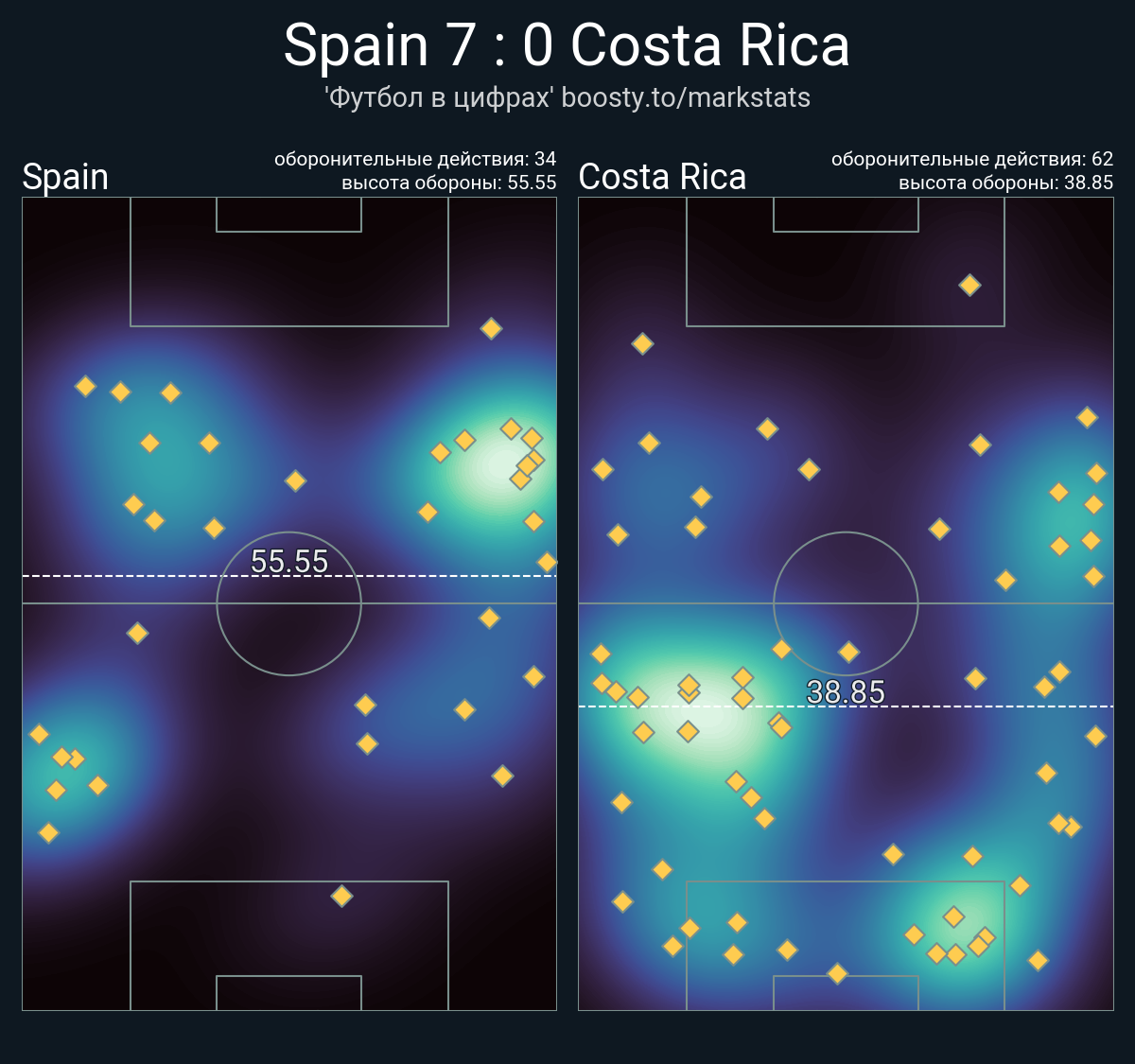Click the top-left diamond marker on Costa Rica's pitch
This screenshot has width=1135, height=1064.
642,343
